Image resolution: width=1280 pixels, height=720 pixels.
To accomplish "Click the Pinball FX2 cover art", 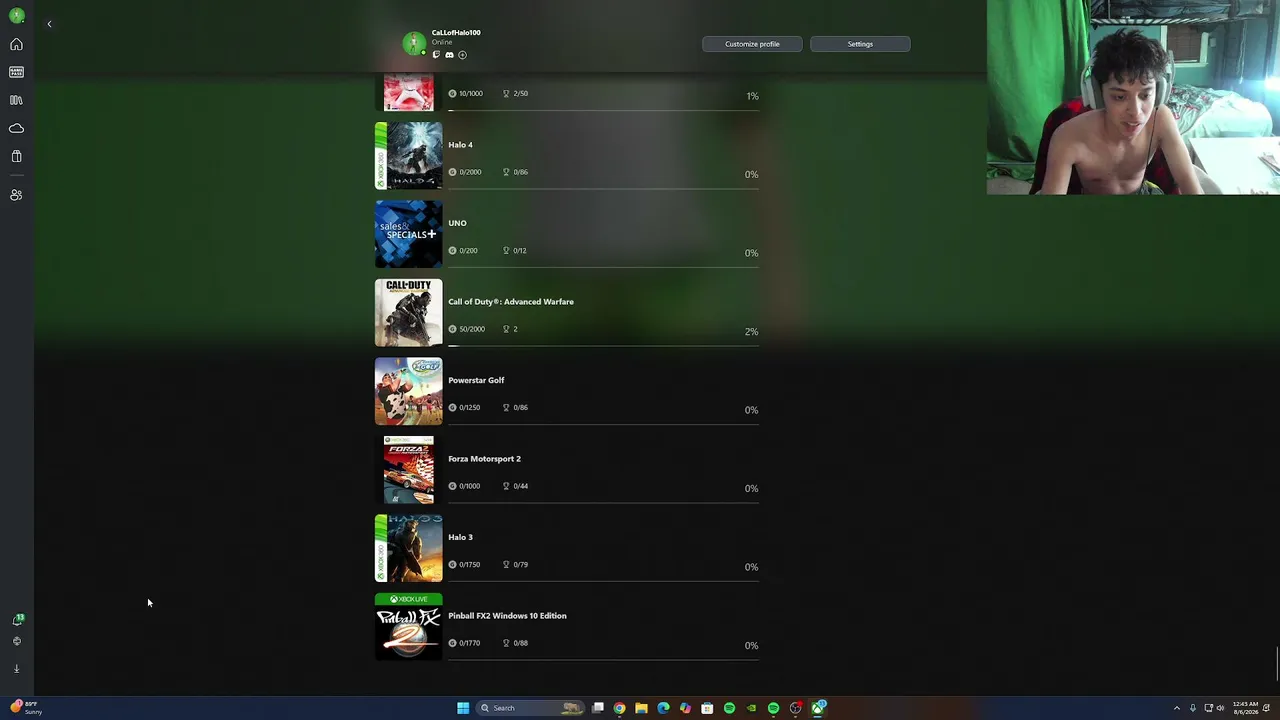I will [408, 627].
